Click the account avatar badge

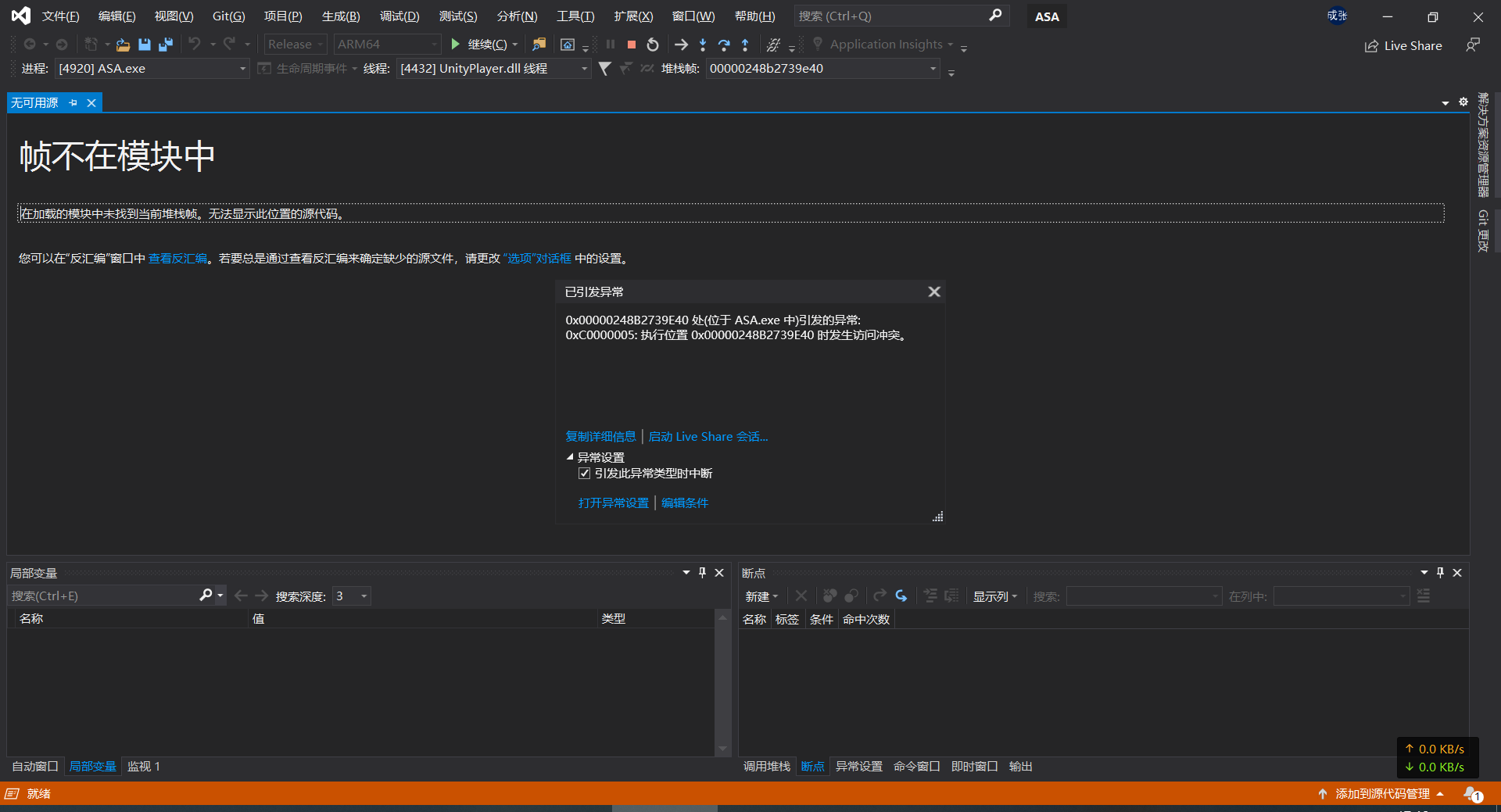[1337, 16]
